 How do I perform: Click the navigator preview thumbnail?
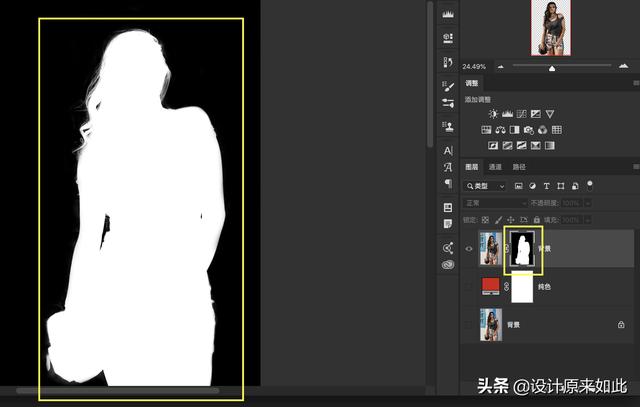click(551, 28)
